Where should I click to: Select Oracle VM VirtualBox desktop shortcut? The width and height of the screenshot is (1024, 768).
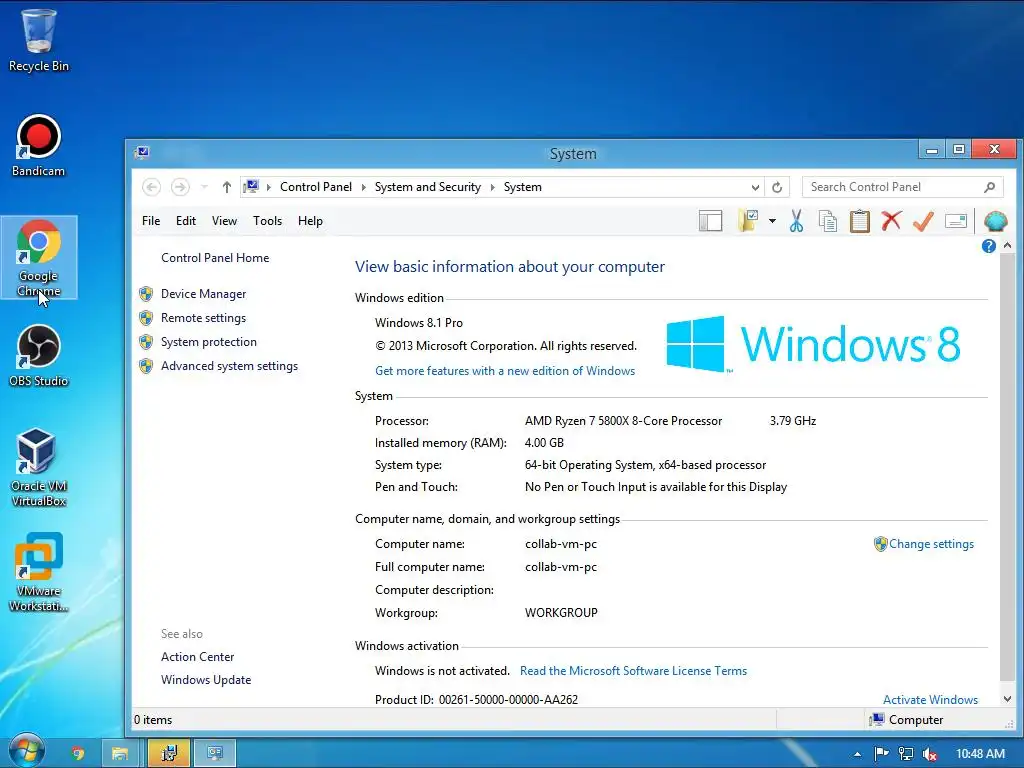[x=39, y=467]
